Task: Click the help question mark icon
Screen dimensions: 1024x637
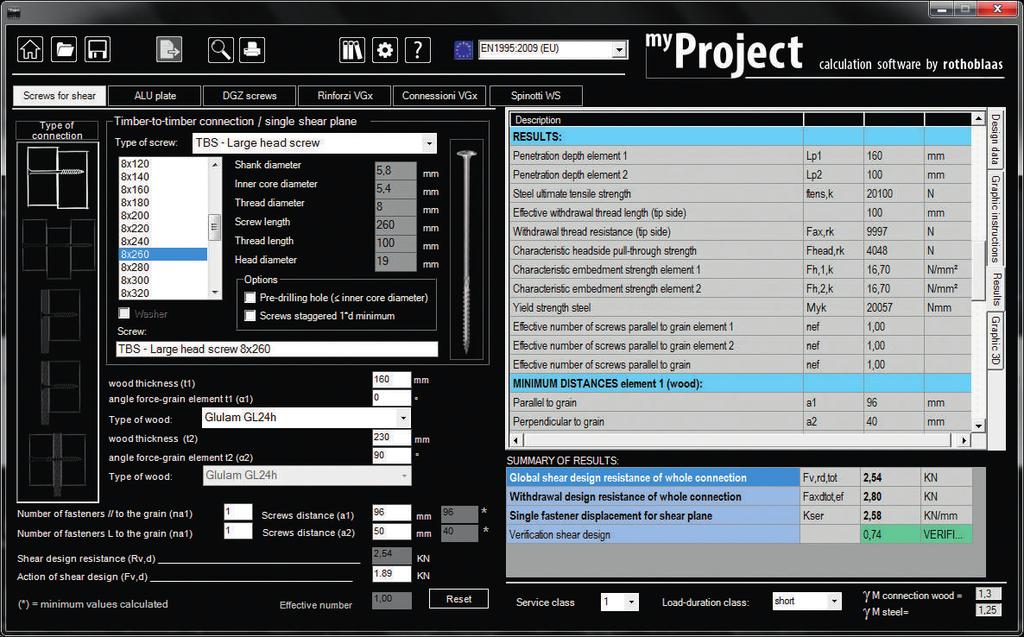Action: pos(418,49)
